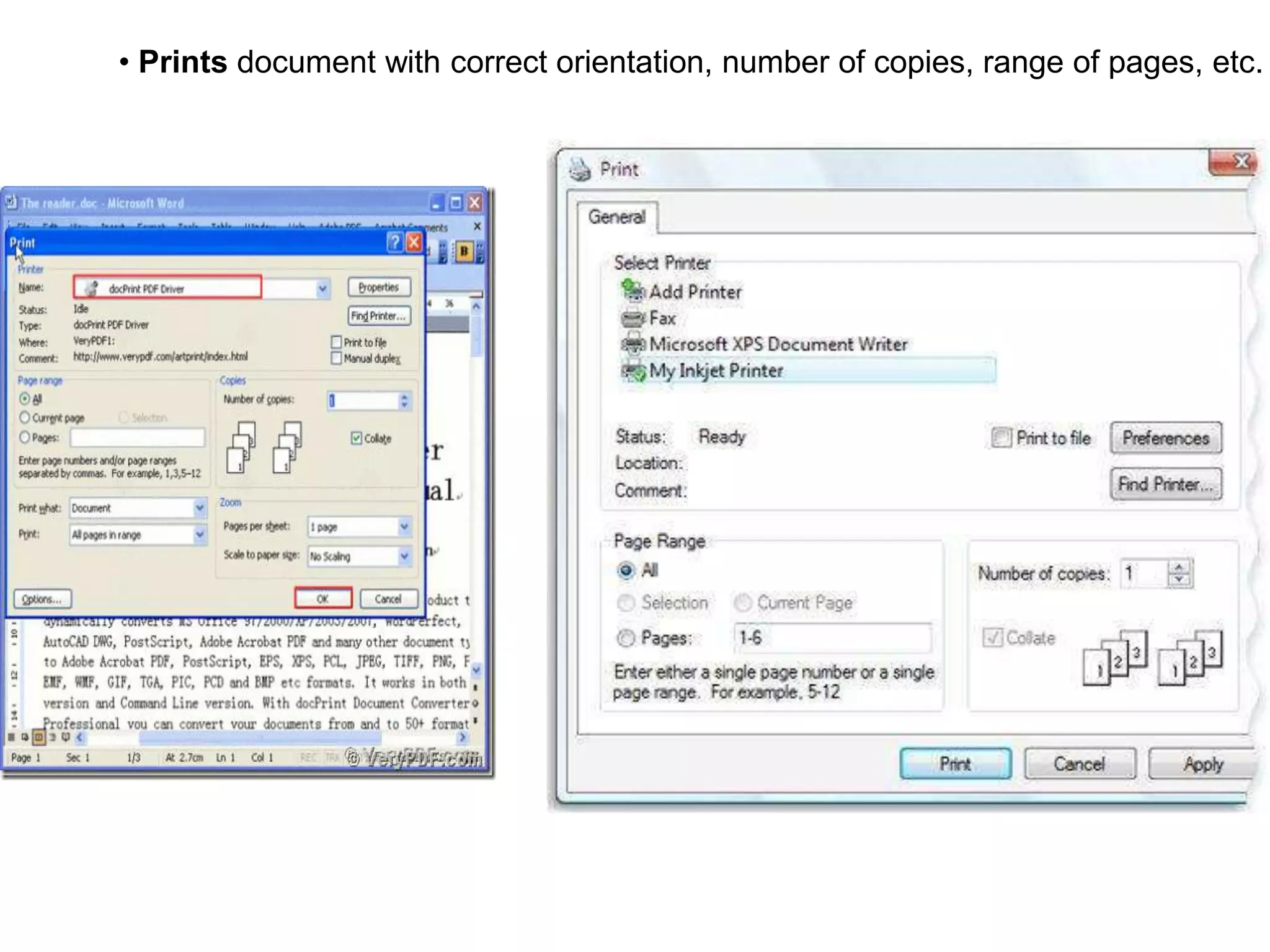Viewport: 1270px width, 952px height.
Task: Click the 'Page 1' status bar entry in Word
Action: tap(26, 757)
